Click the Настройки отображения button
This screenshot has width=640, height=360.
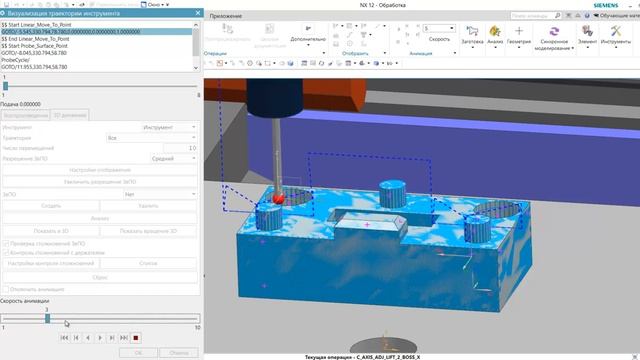coord(100,170)
